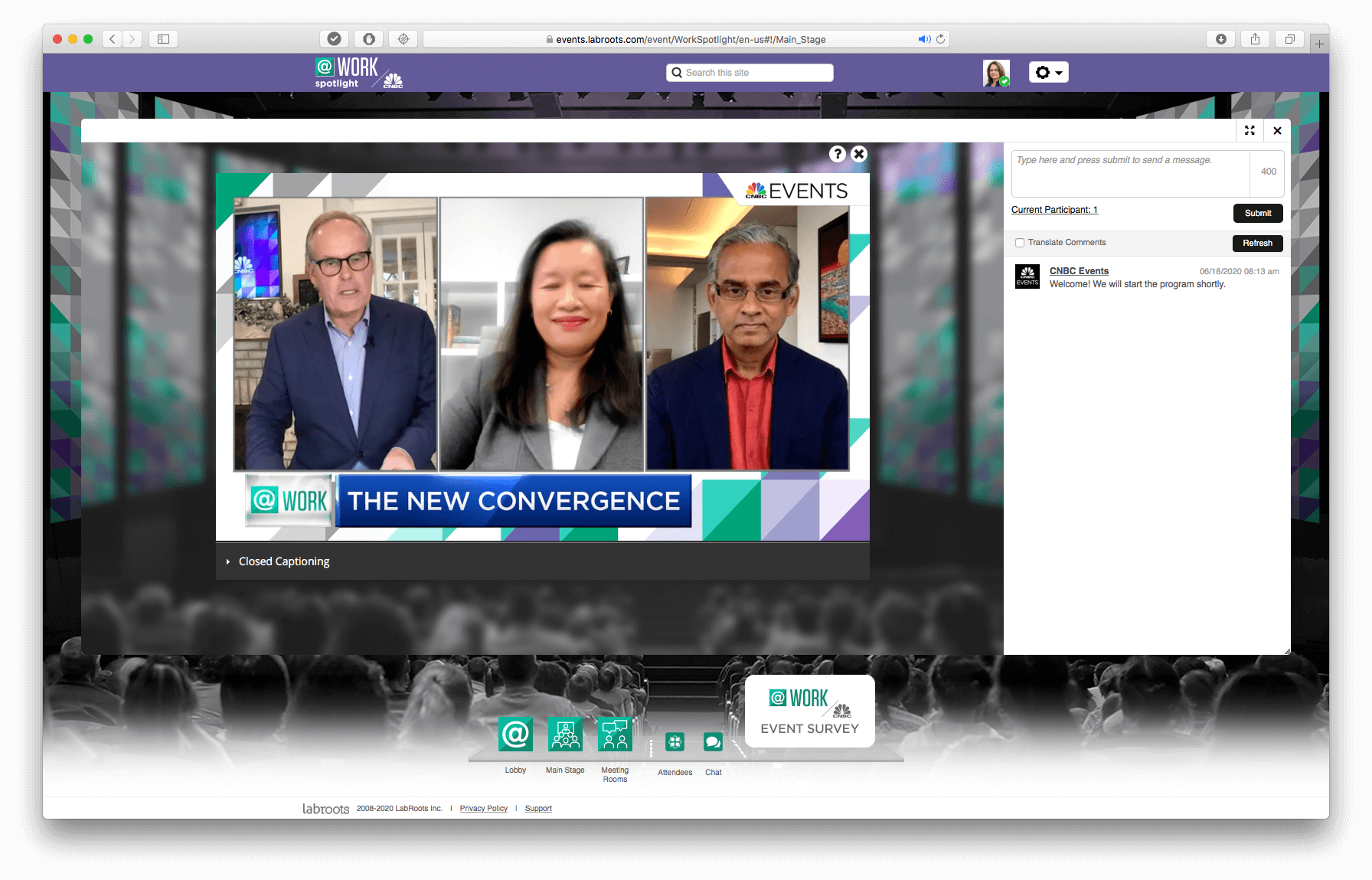The width and height of the screenshot is (1372, 880).
Task: Open the Privacy Policy link
Action: click(x=483, y=809)
